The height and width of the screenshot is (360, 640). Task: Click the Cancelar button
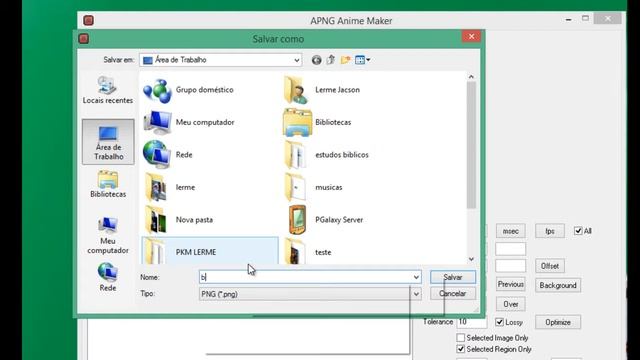[x=453, y=293]
